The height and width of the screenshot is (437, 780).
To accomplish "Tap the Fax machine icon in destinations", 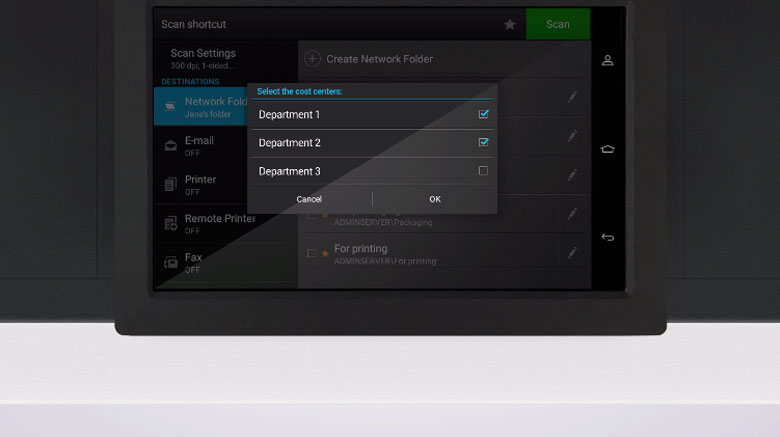I will [170, 262].
